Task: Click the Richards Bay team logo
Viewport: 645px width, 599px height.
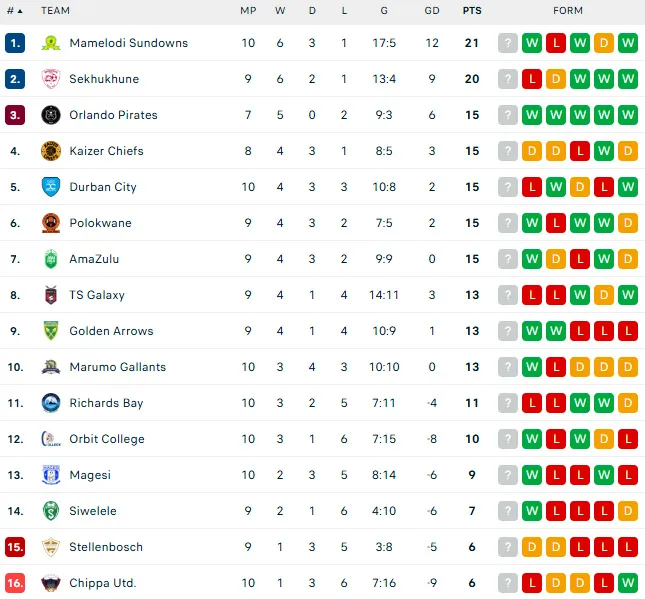Action: (x=51, y=403)
